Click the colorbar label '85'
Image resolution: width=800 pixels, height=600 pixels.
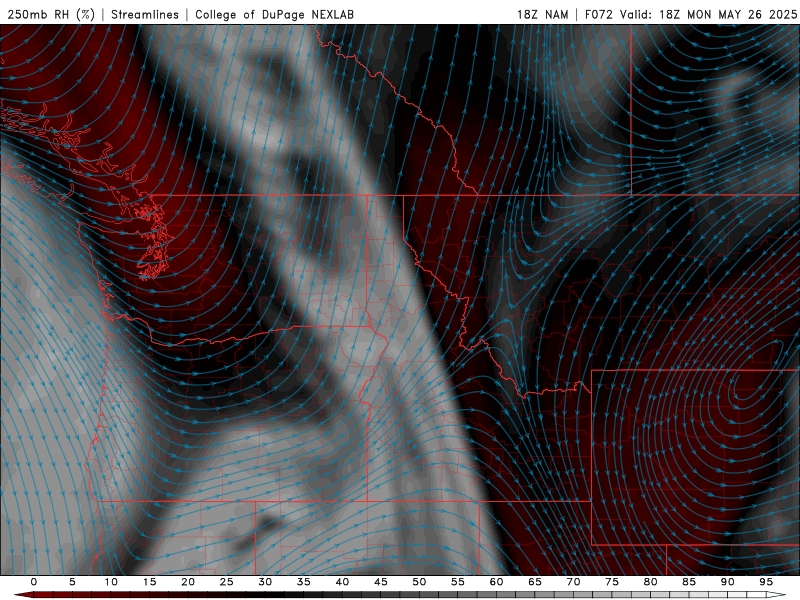[689, 582]
